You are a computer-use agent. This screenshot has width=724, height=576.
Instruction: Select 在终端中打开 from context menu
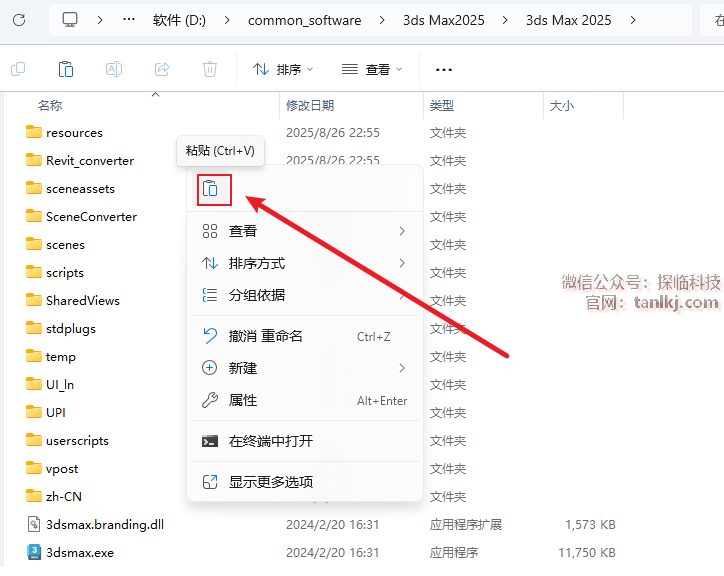pyautogui.click(x=305, y=441)
